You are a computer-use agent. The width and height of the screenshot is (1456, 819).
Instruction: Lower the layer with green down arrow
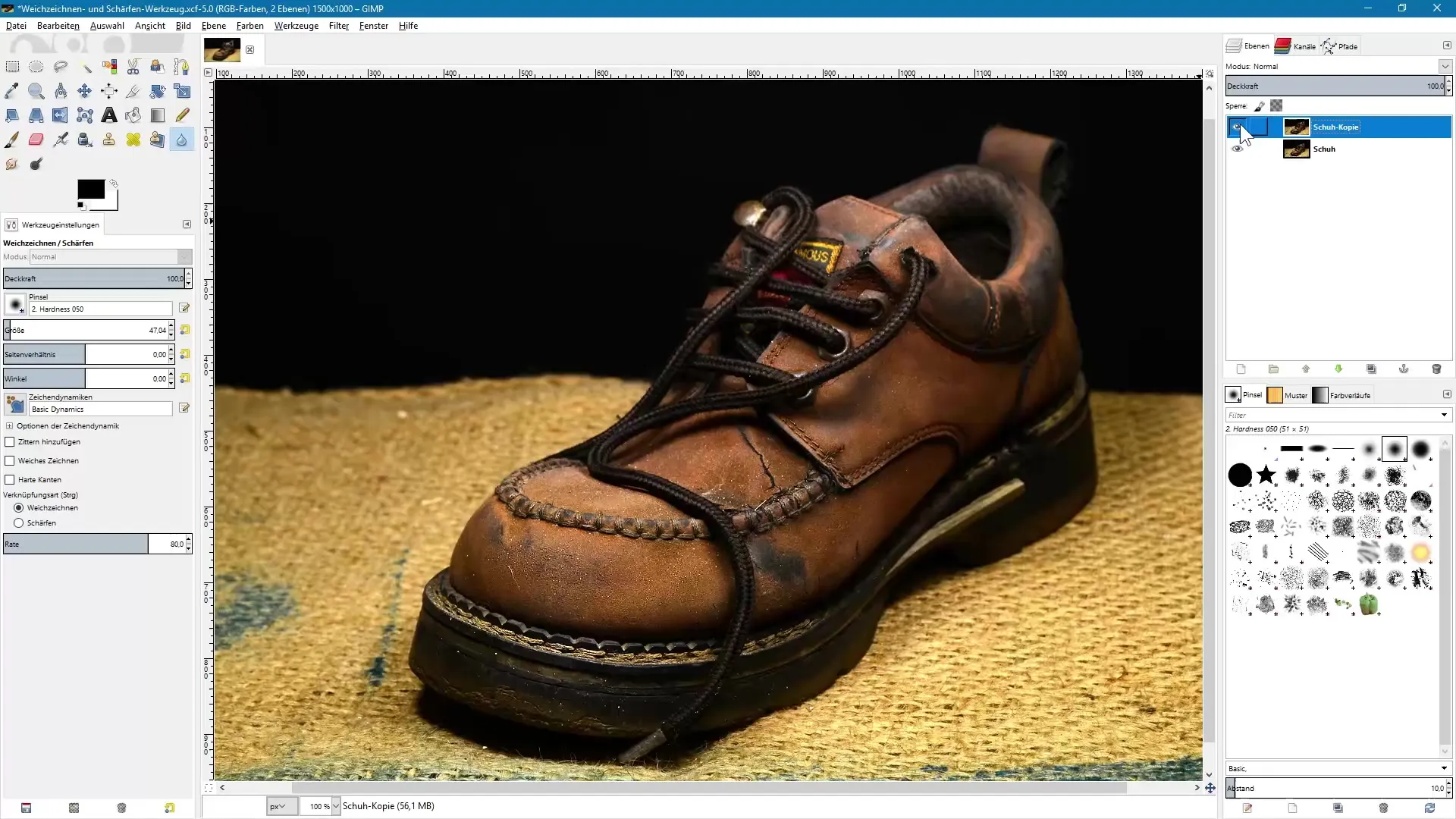click(x=1338, y=369)
